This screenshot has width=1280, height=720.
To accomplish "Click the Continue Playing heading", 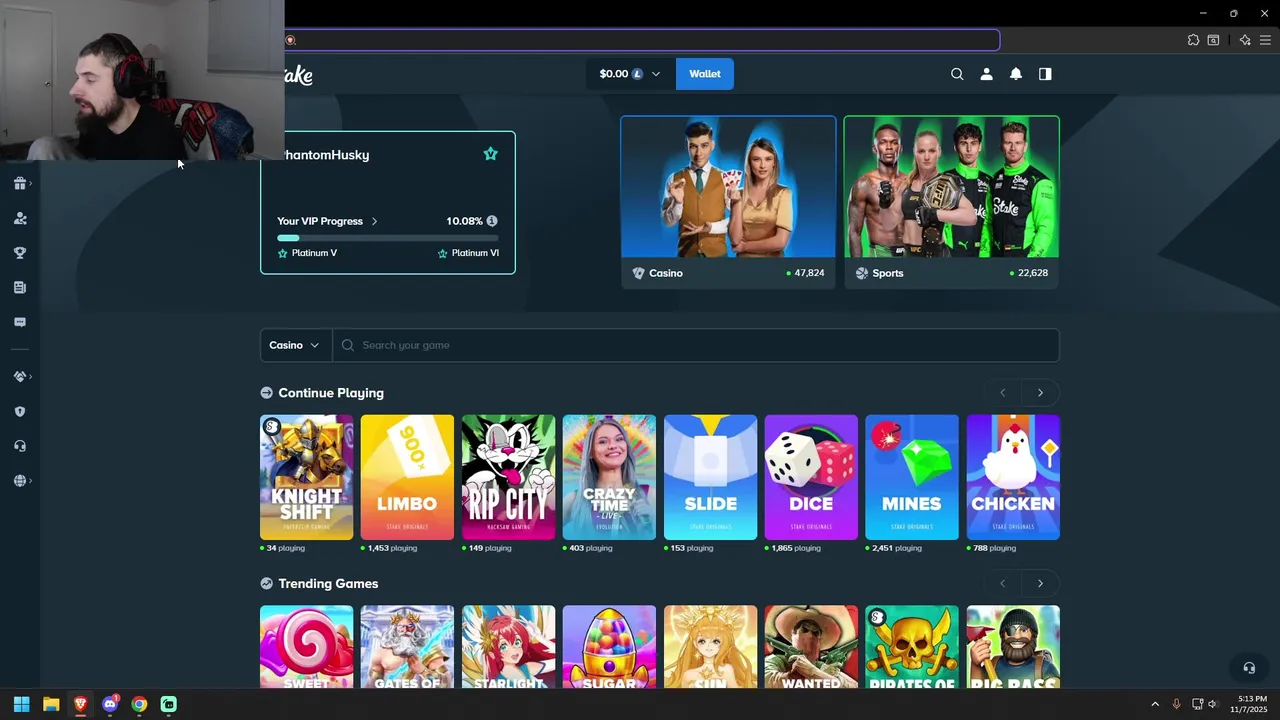I will (331, 393).
